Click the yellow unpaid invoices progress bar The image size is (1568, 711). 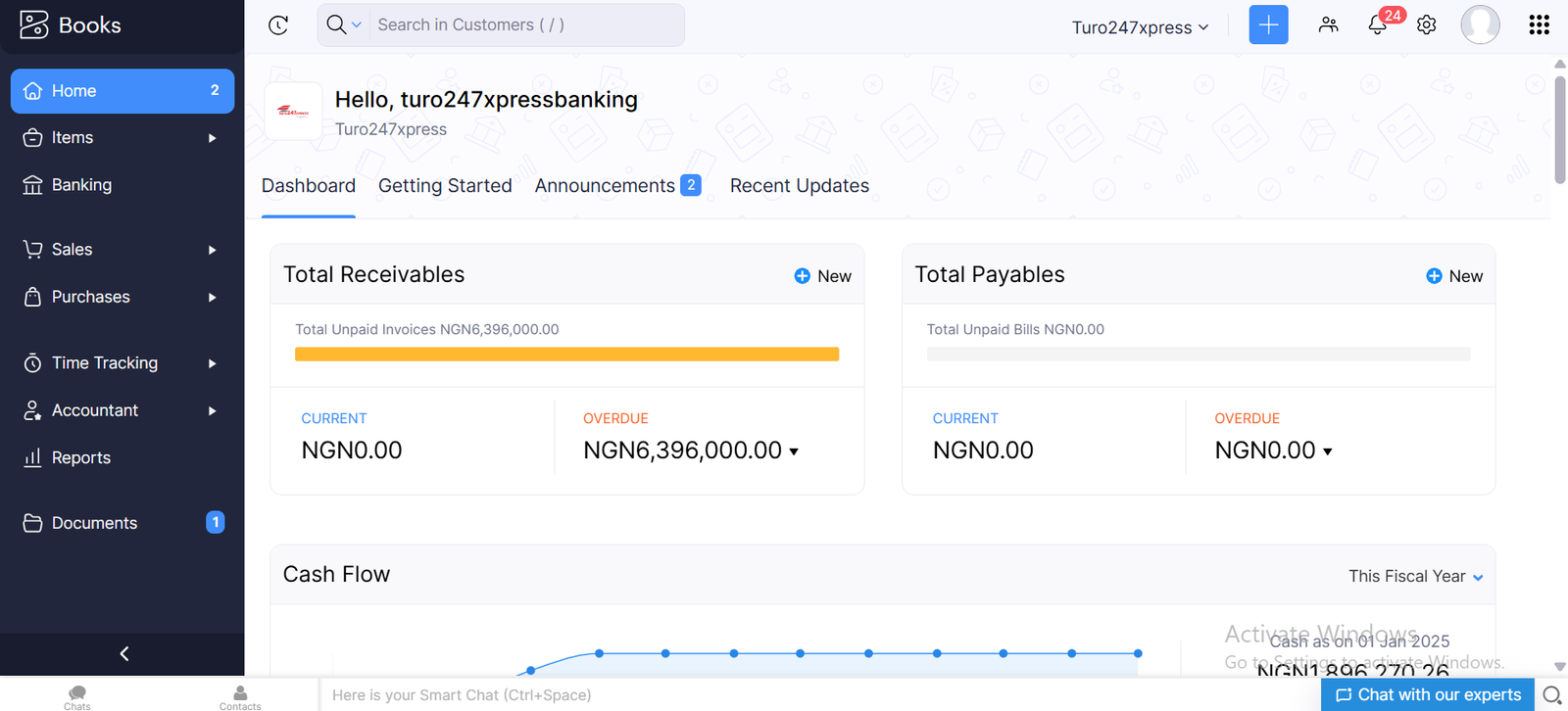point(566,355)
